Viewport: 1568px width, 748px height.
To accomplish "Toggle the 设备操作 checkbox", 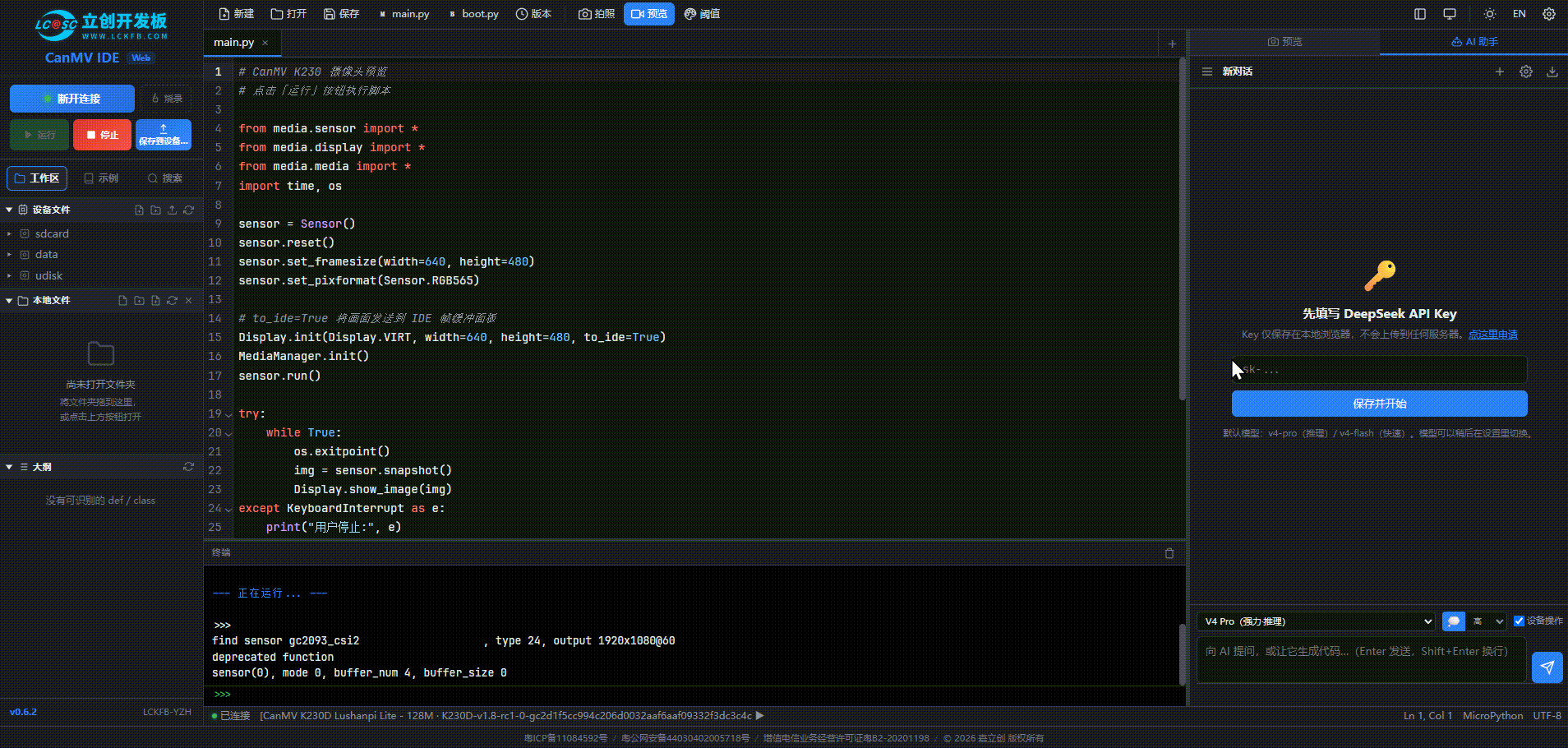I will pos(1519,621).
